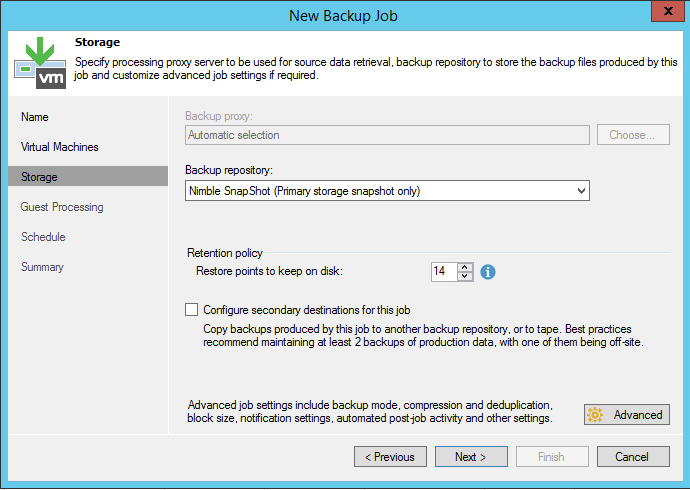The image size is (690, 490).
Task: Click the Previous button
Action: coord(390,457)
